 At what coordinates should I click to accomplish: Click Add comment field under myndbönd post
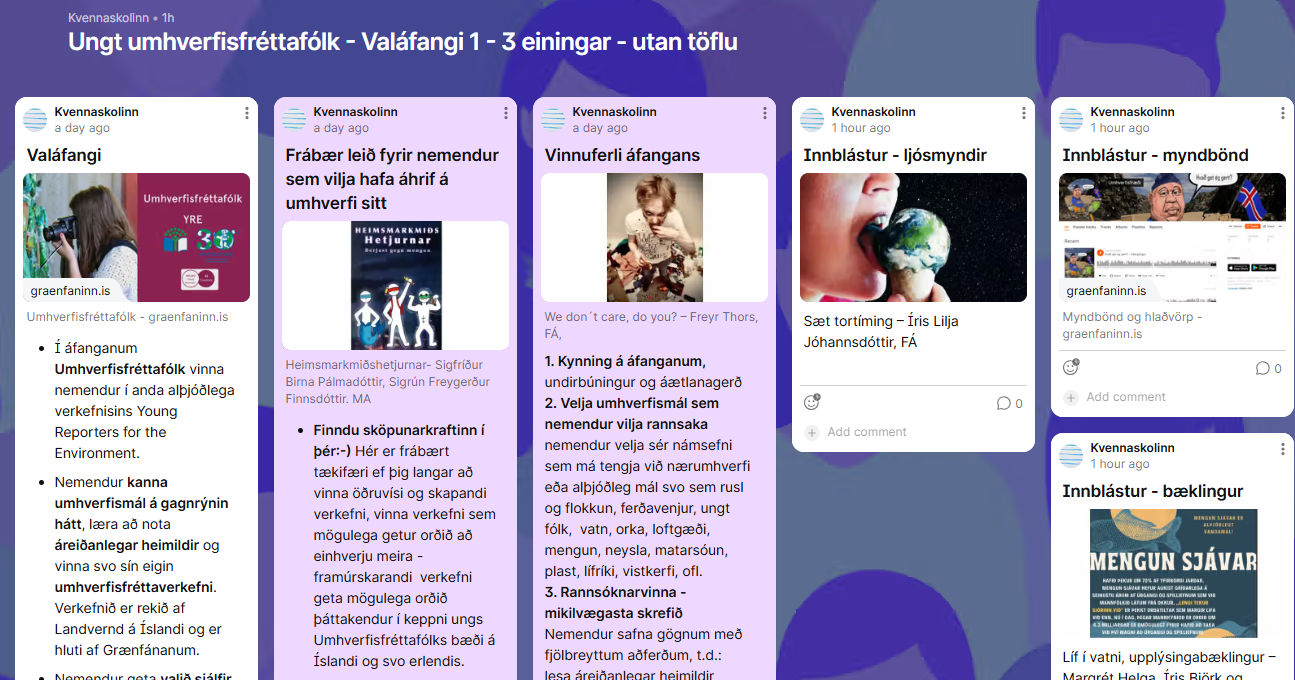[1126, 397]
